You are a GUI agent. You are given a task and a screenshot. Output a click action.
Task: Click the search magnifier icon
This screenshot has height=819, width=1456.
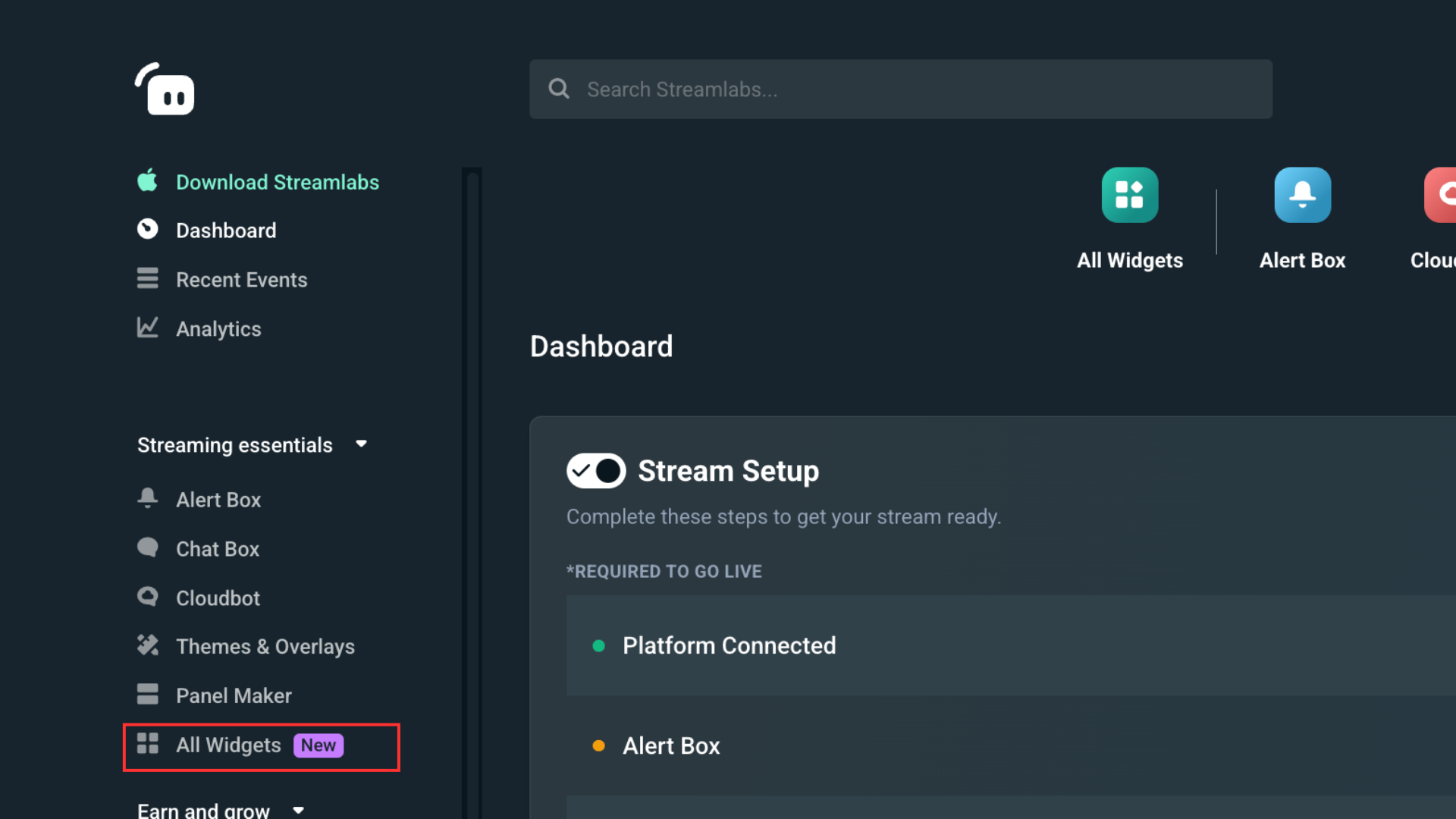pyautogui.click(x=559, y=89)
